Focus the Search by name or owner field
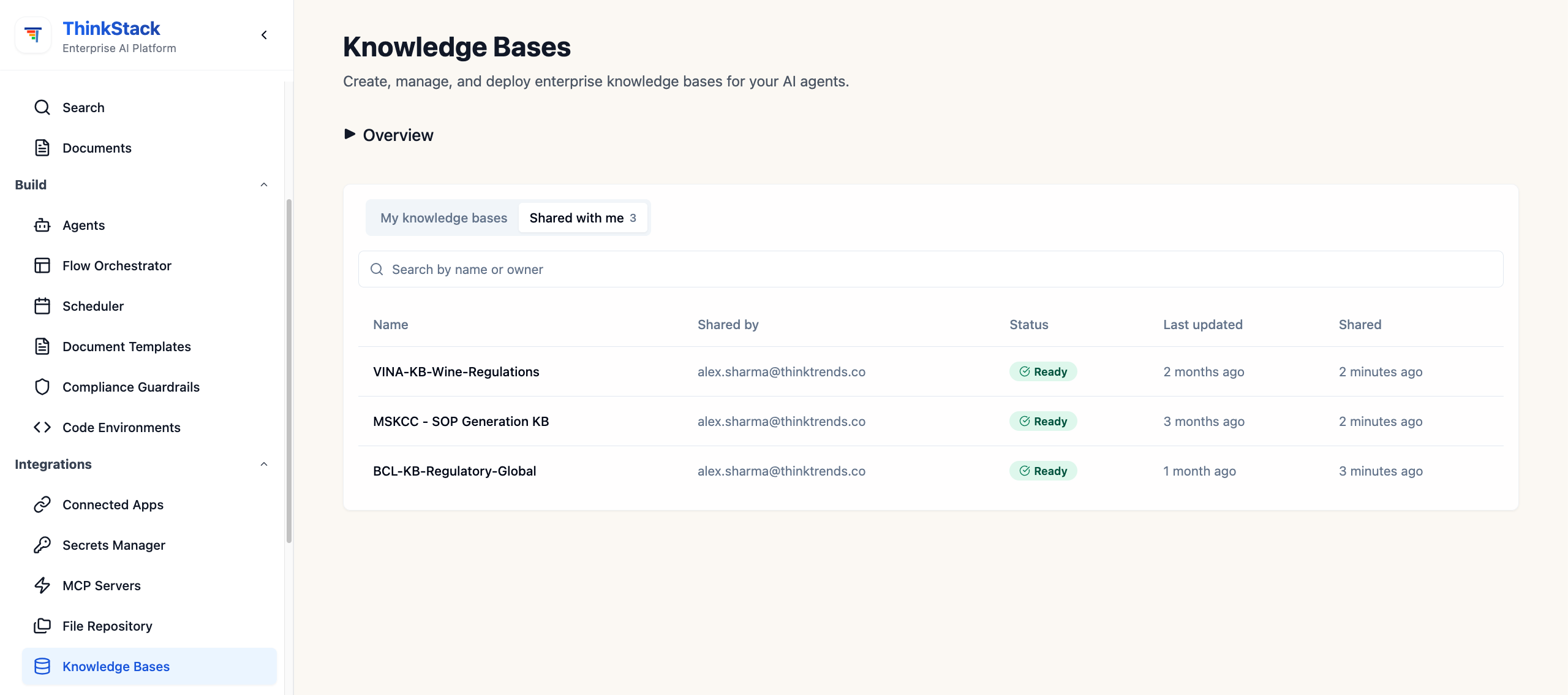Viewport: 1568px width, 695px height. (x=930, y=269)
